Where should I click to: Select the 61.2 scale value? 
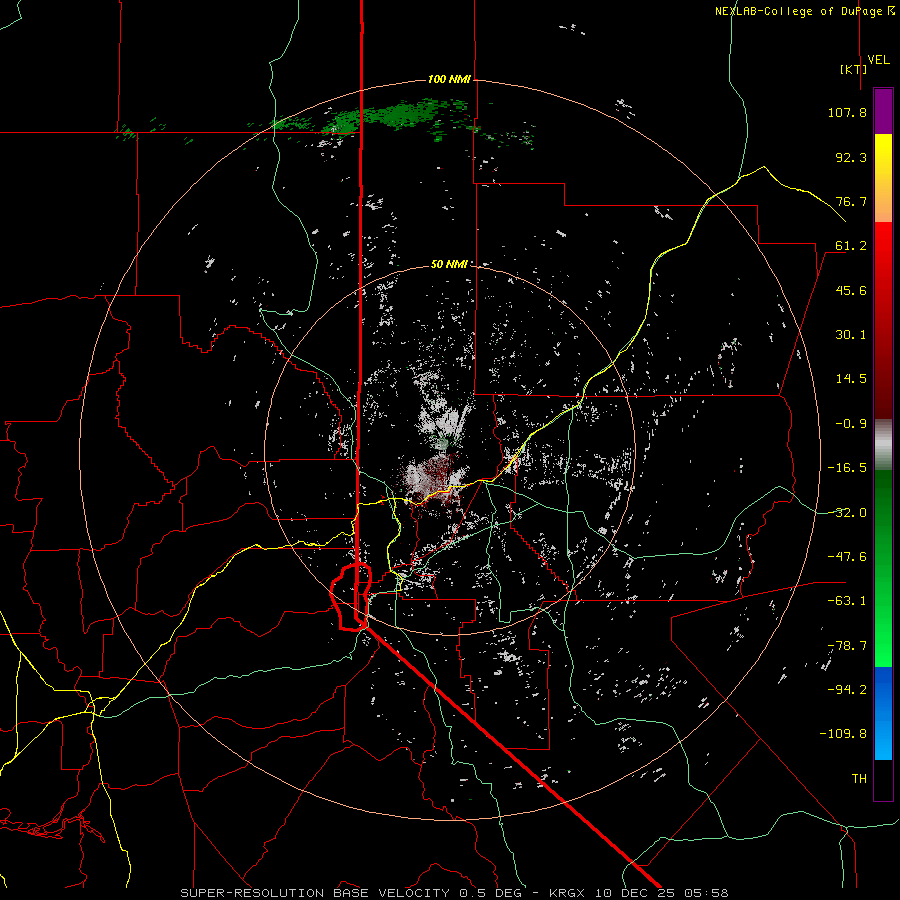click(851, 246)
